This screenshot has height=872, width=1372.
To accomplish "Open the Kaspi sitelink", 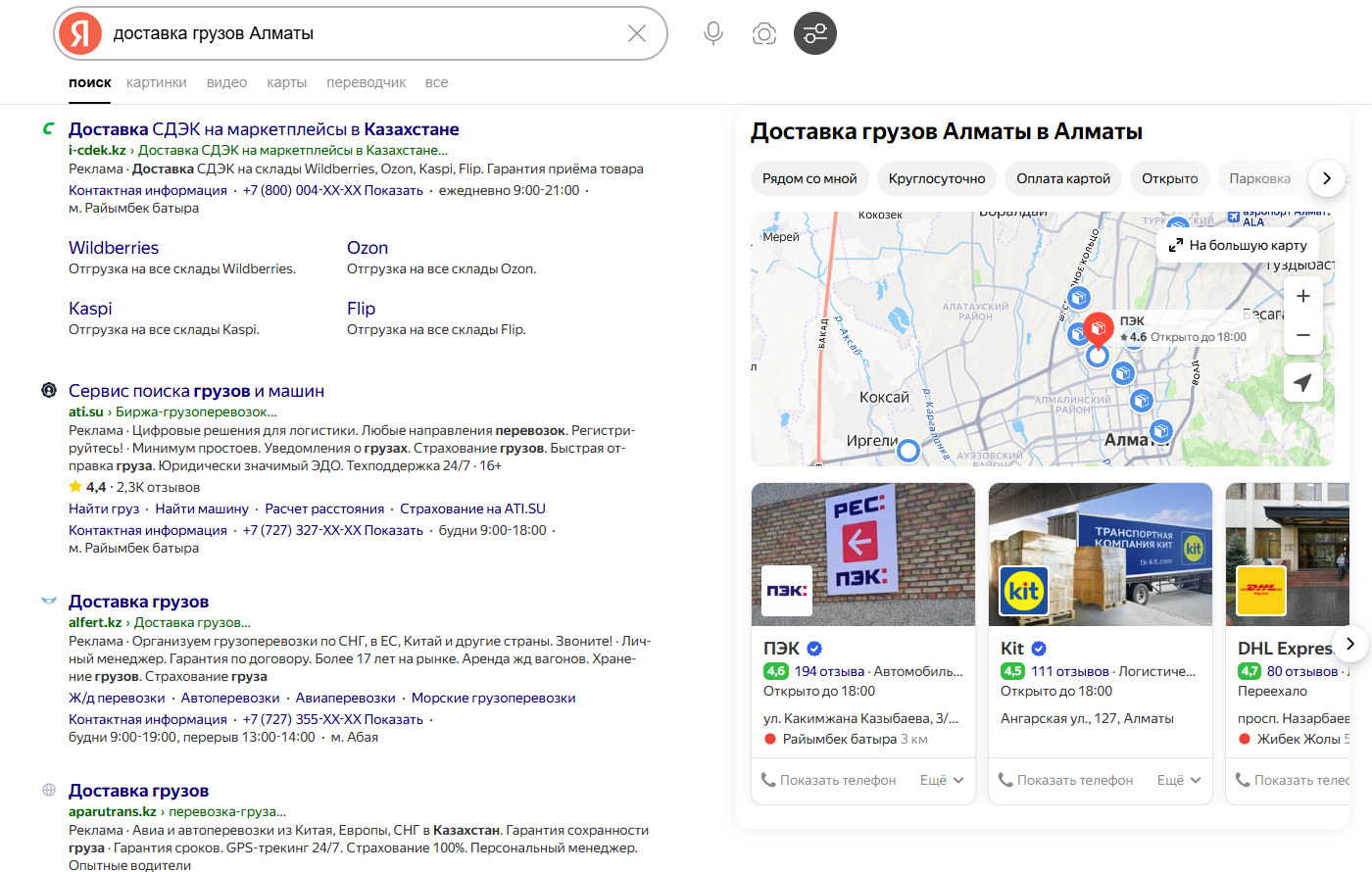I will tap(90, 309).
